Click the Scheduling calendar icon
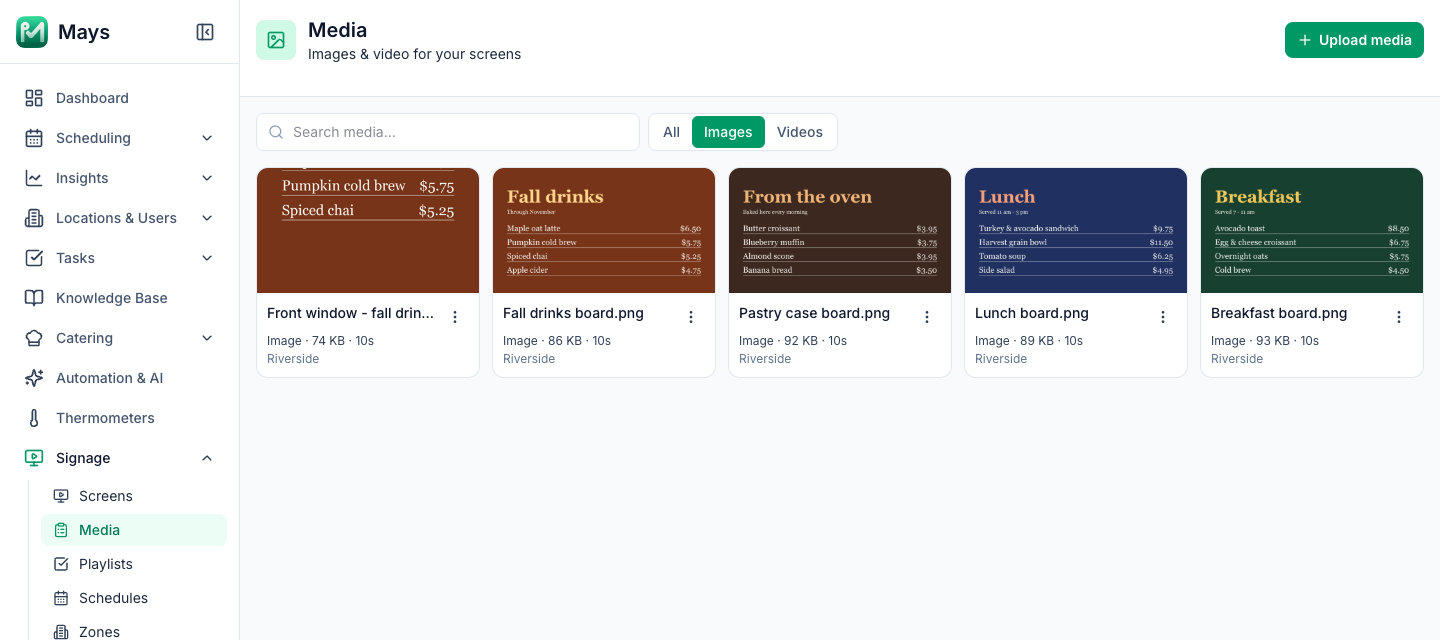Viewport: 1440px width, 640px height. point(34,138)
